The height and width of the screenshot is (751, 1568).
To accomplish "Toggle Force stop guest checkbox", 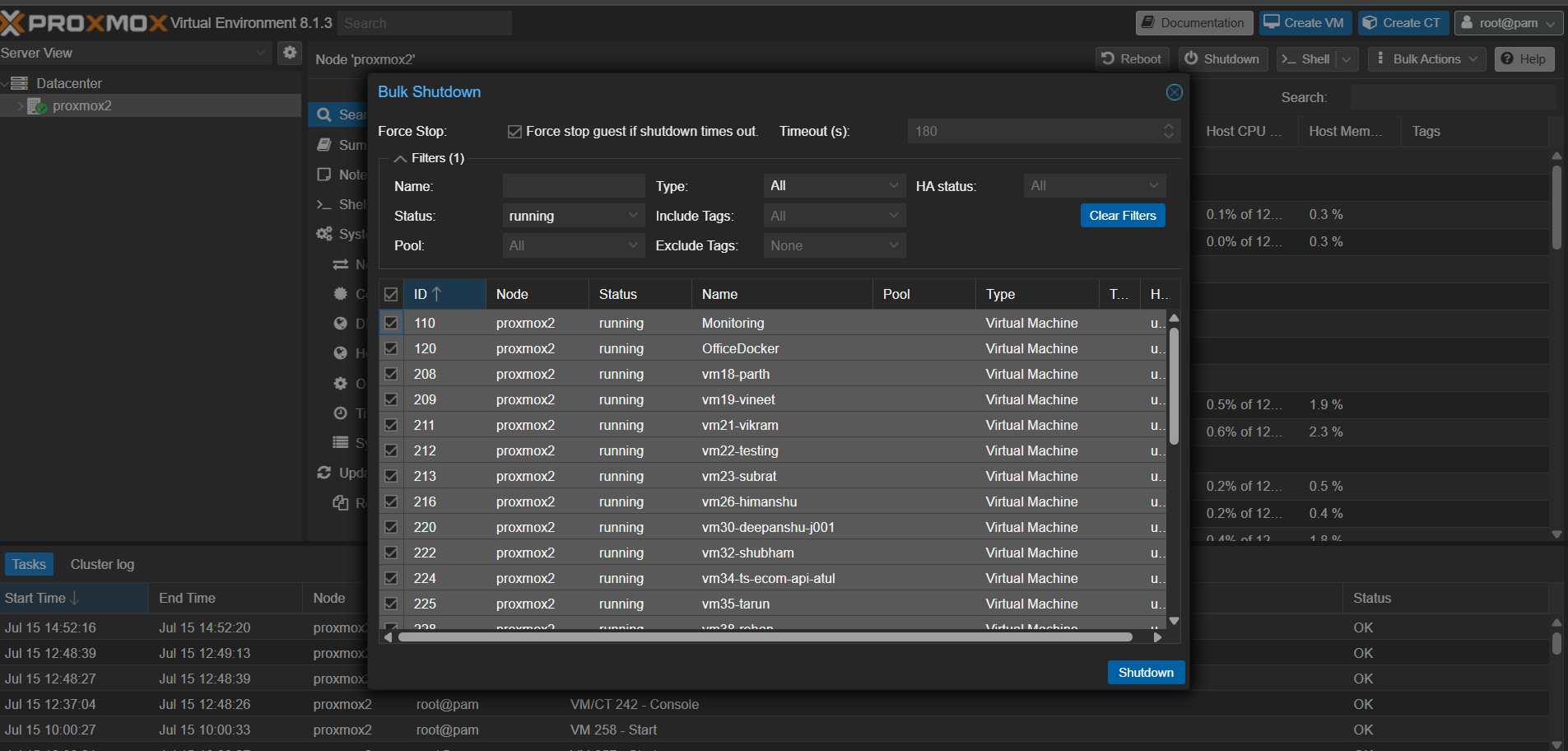I will pyautogui.click(x=514, y=132).
